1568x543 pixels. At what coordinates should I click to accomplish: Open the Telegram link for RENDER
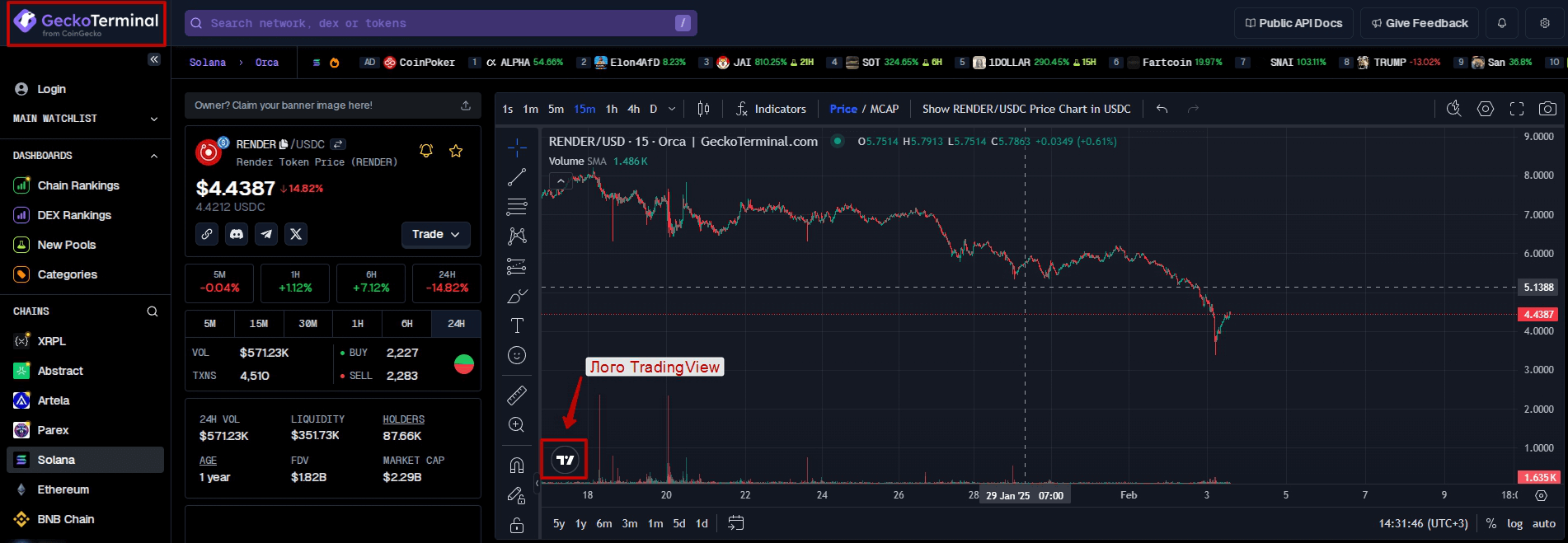coord(266,234)
